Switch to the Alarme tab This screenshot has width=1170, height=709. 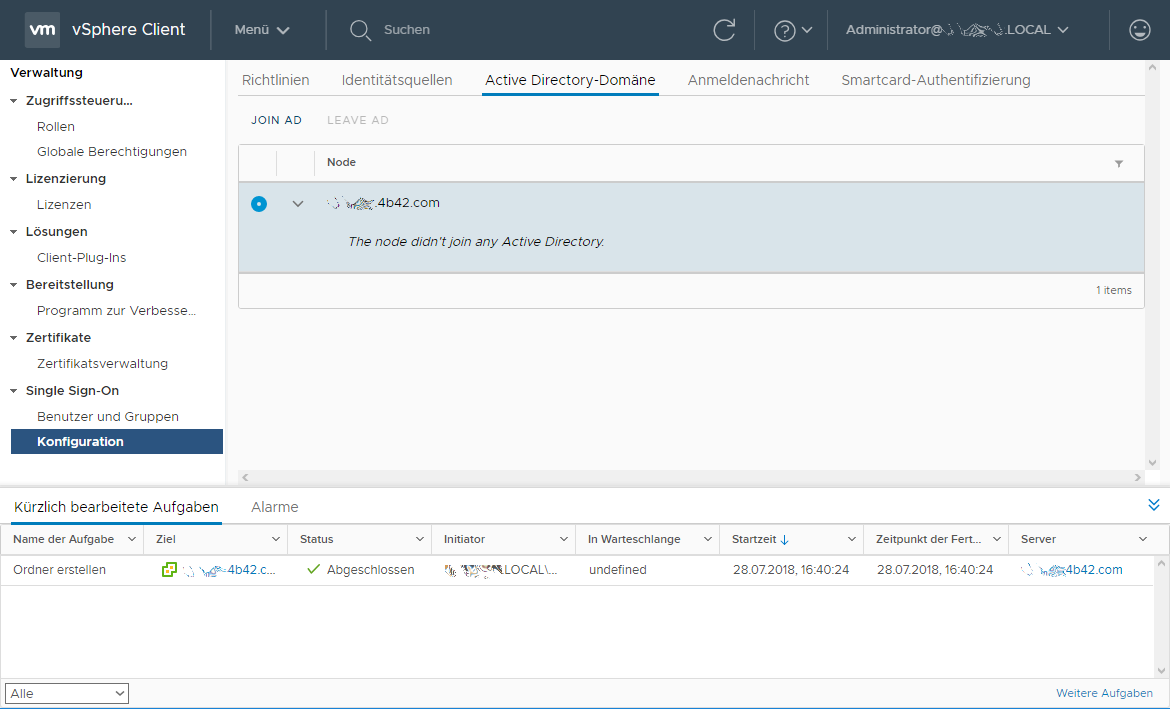click(x=275, y=507)
